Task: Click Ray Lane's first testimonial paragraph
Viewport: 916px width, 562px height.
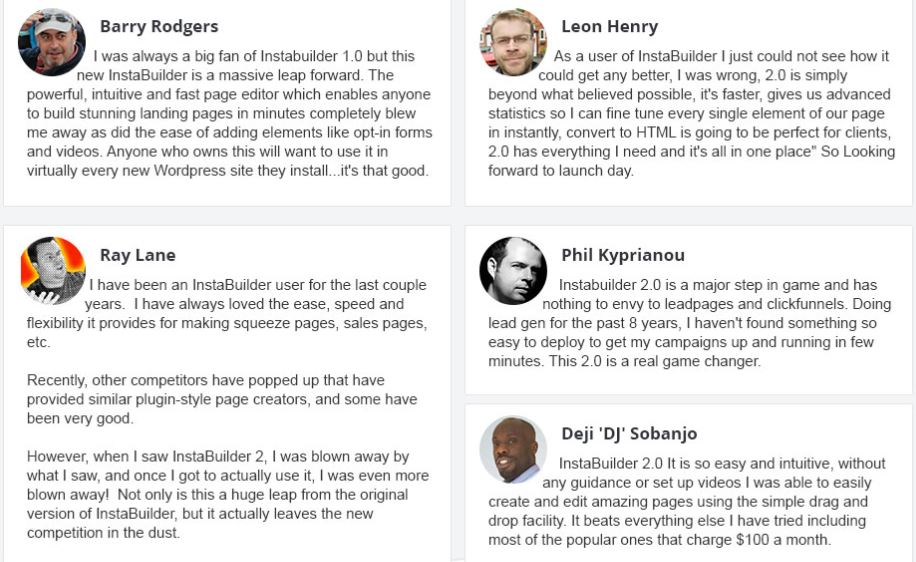Action: (227, 313)
